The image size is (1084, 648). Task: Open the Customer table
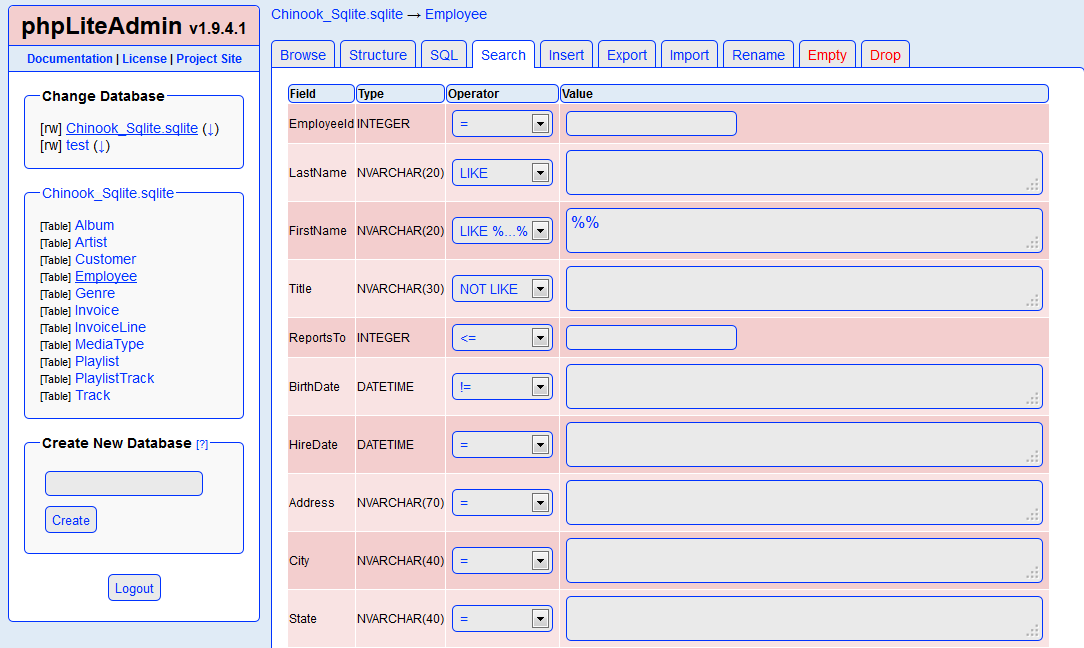(105, 259)
